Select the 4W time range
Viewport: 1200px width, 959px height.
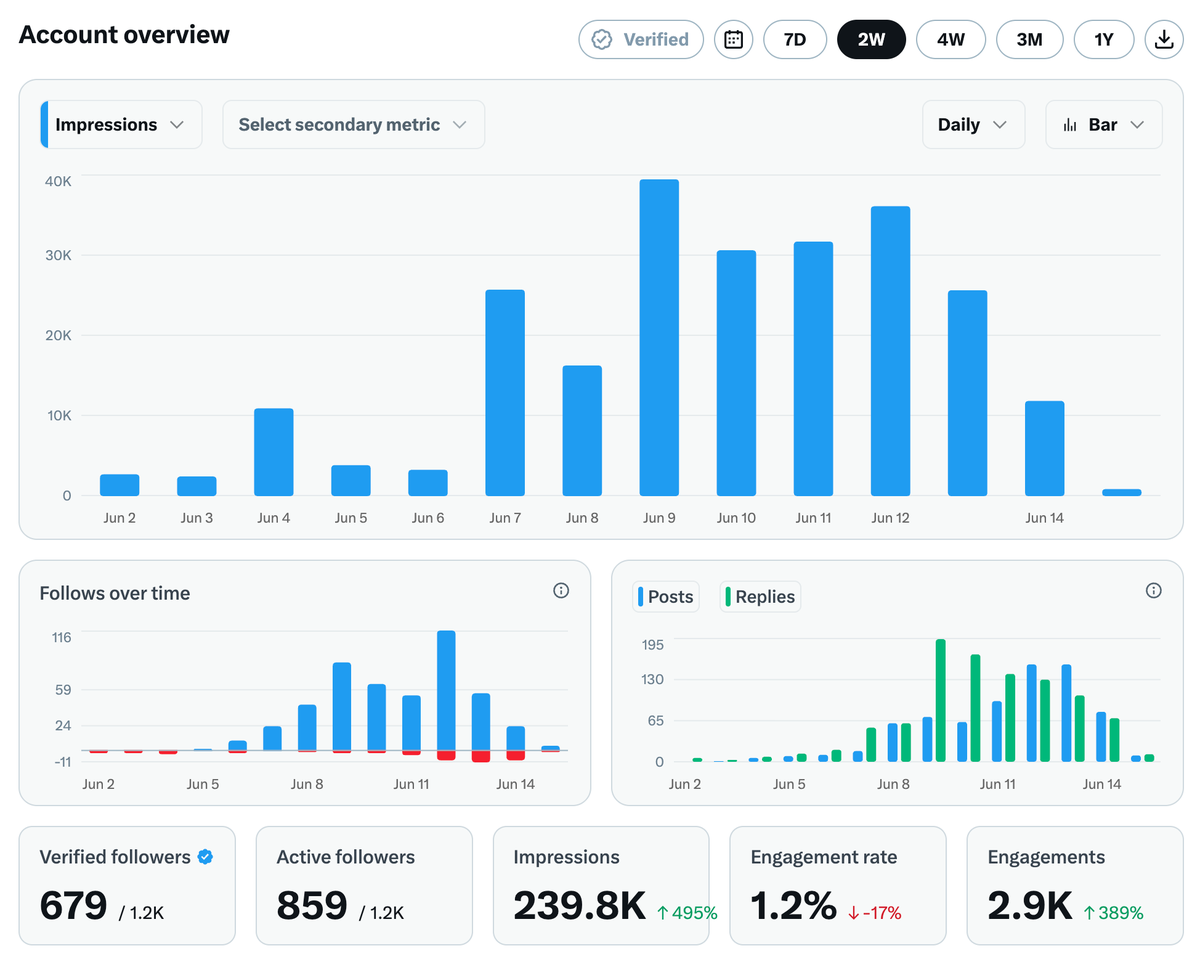951,40
